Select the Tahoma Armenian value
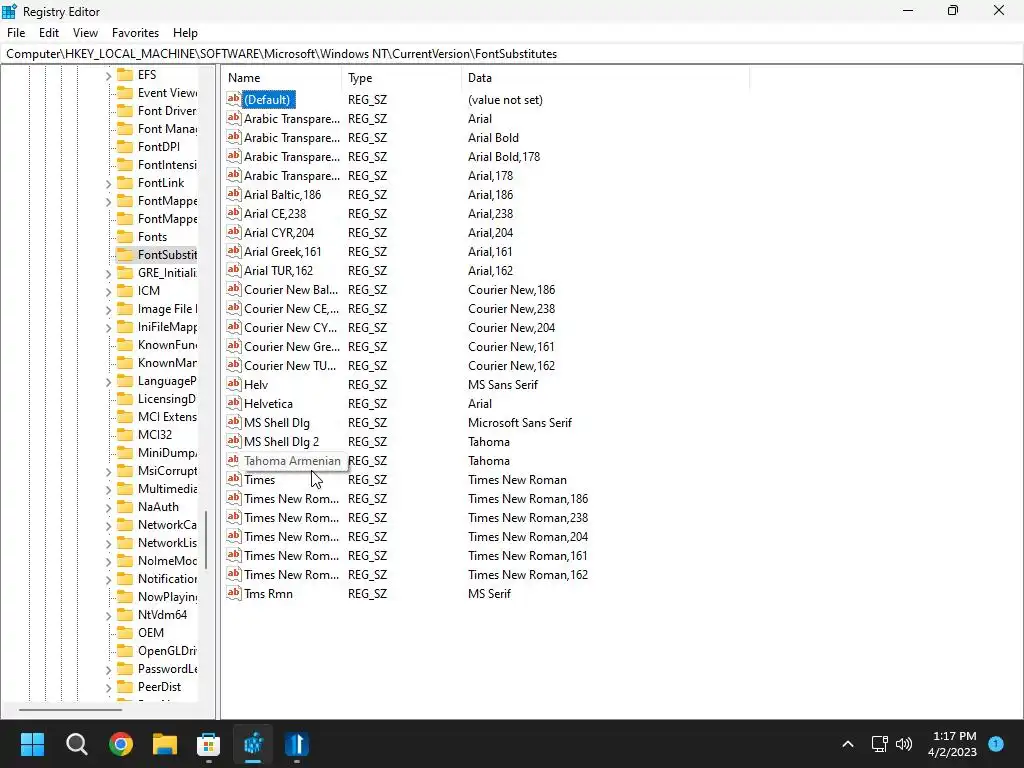 pyautogui.click(x=292, y=460)
